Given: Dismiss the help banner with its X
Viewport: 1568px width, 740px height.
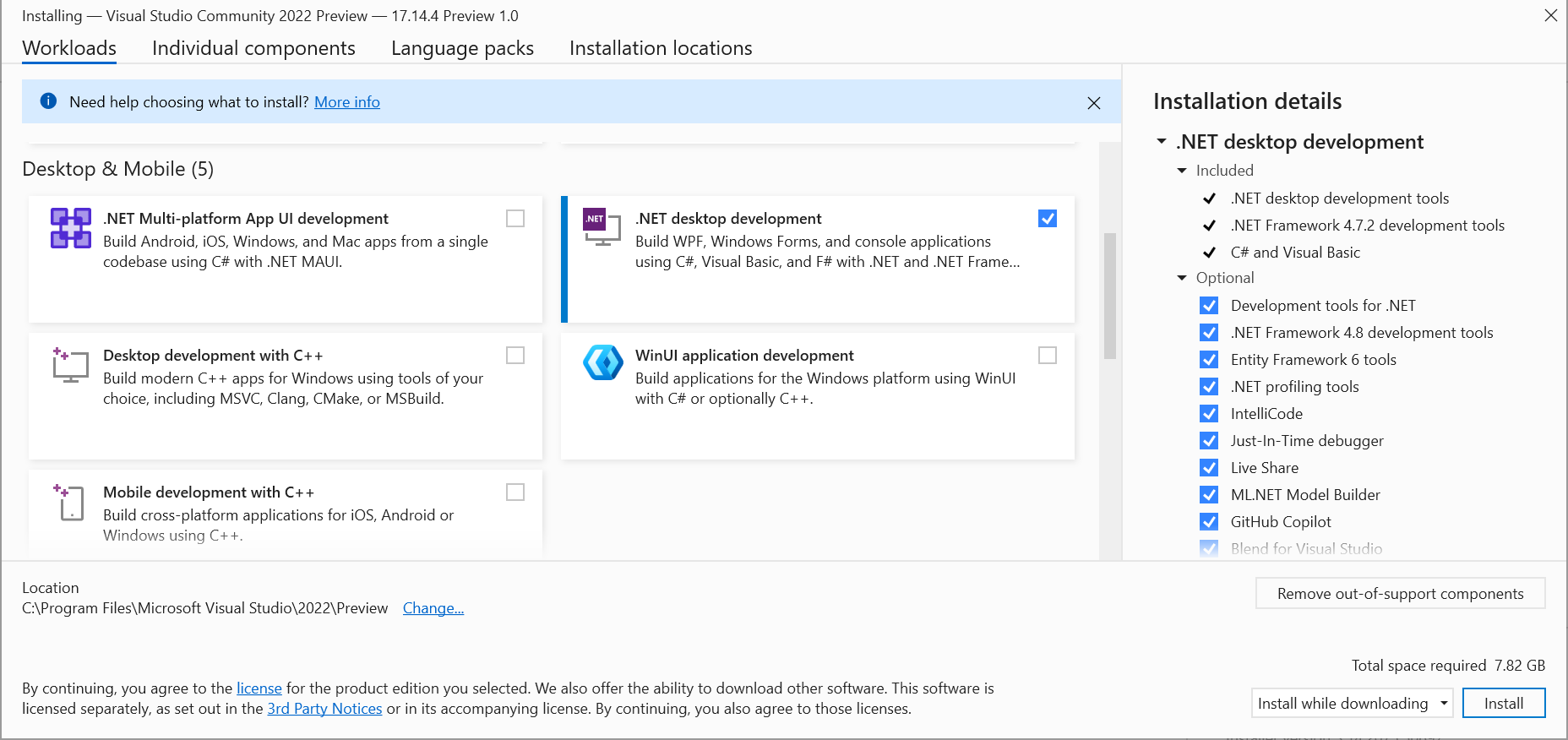Looking at the screenshot, I should pos(1094,103).
